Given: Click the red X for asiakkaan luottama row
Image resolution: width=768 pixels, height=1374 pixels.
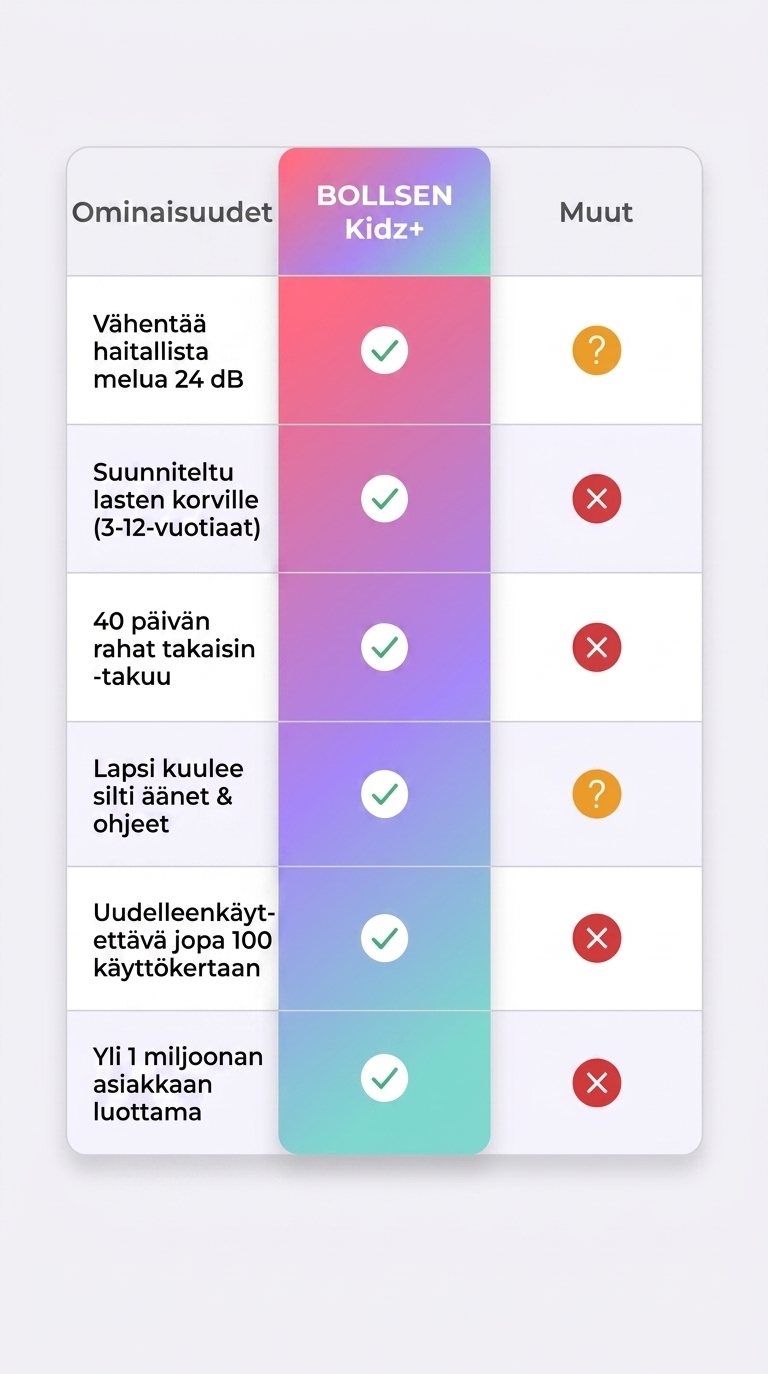Looking at the screenshot, I should pyautogui.click(x=597, y=1083).
